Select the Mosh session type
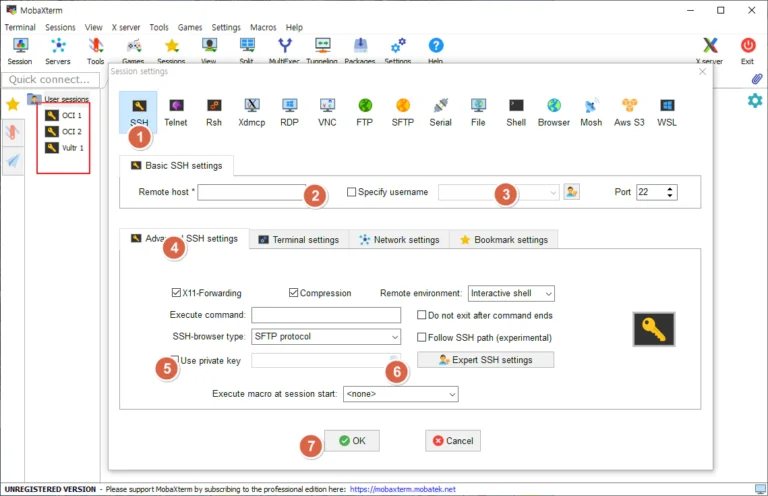 pos(591,112)
